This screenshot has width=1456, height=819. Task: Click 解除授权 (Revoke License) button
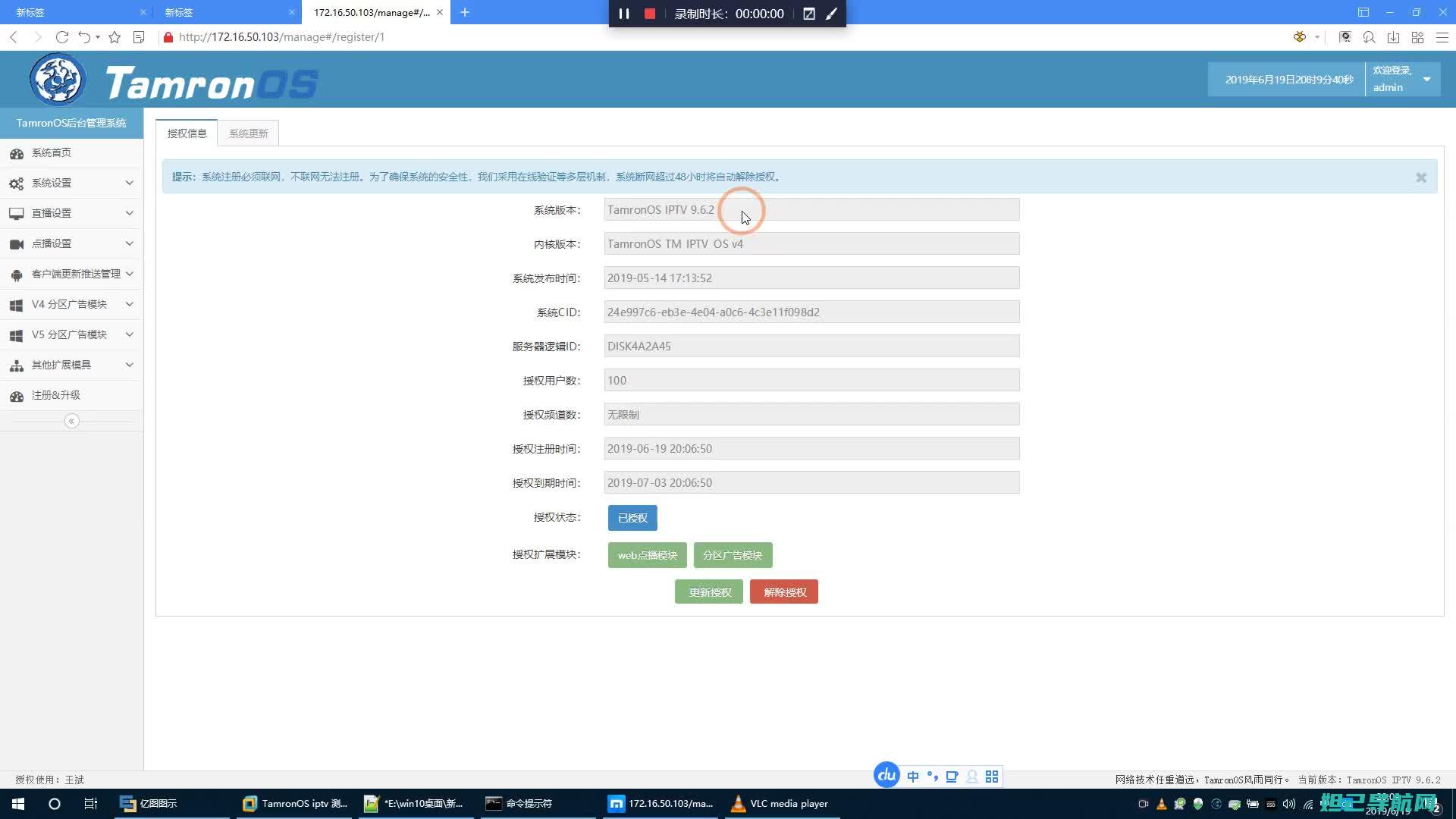click(x=784, y=591)
